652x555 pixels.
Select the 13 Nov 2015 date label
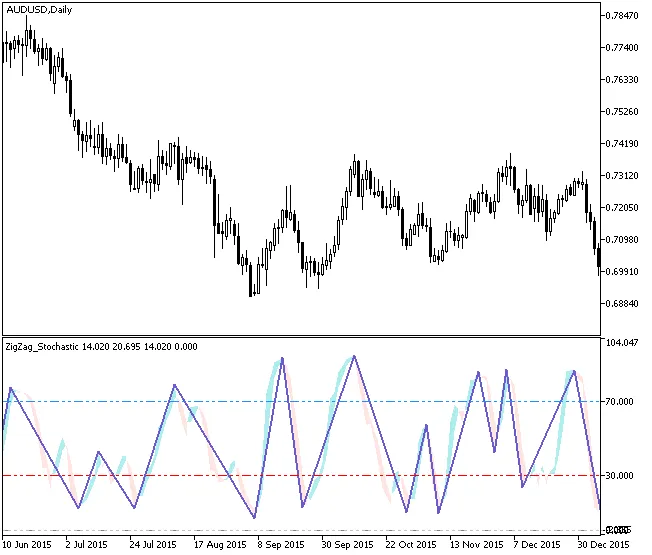tap(474, 545)
